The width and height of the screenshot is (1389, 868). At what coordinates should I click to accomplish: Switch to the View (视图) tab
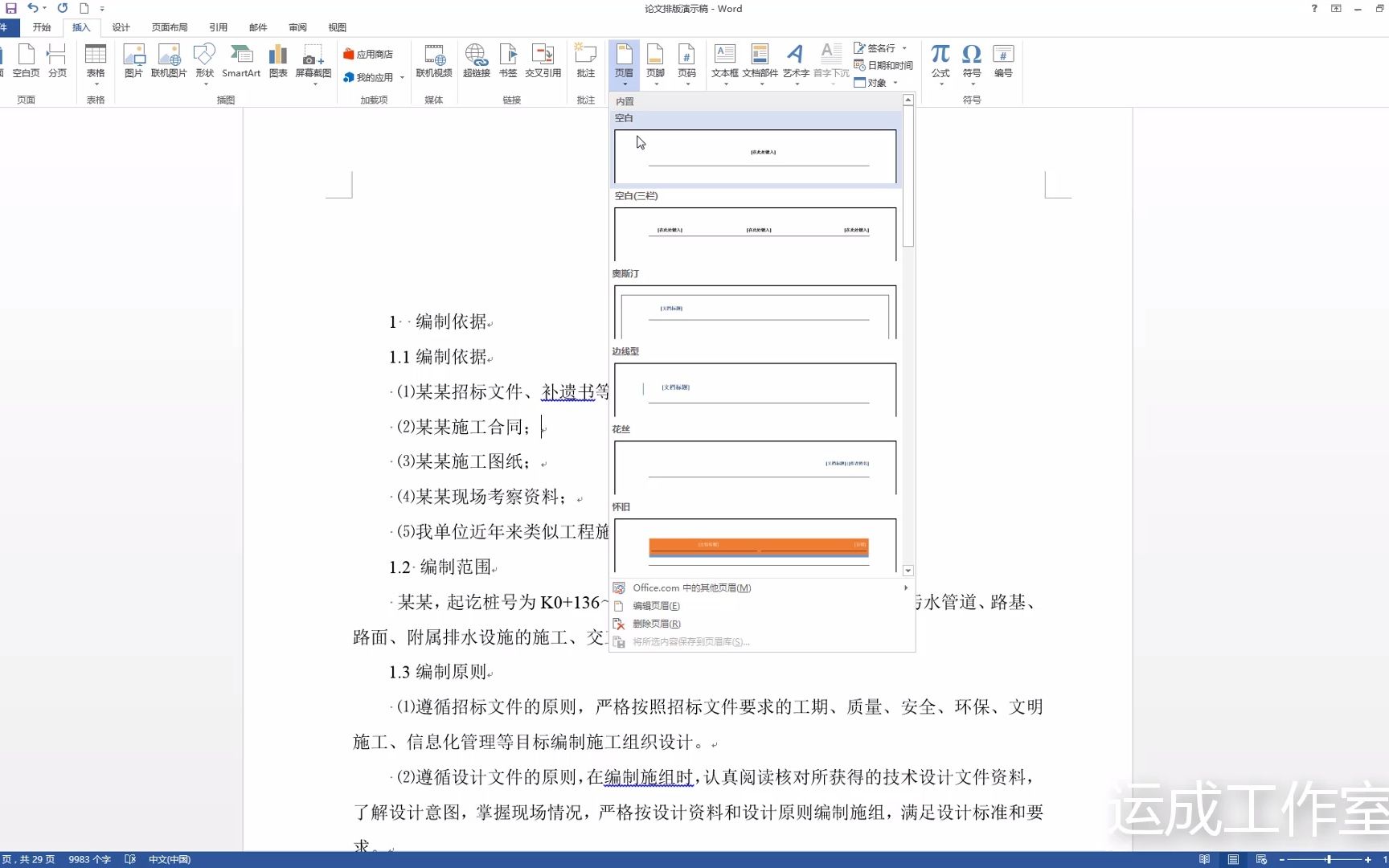tap(338, 27)
